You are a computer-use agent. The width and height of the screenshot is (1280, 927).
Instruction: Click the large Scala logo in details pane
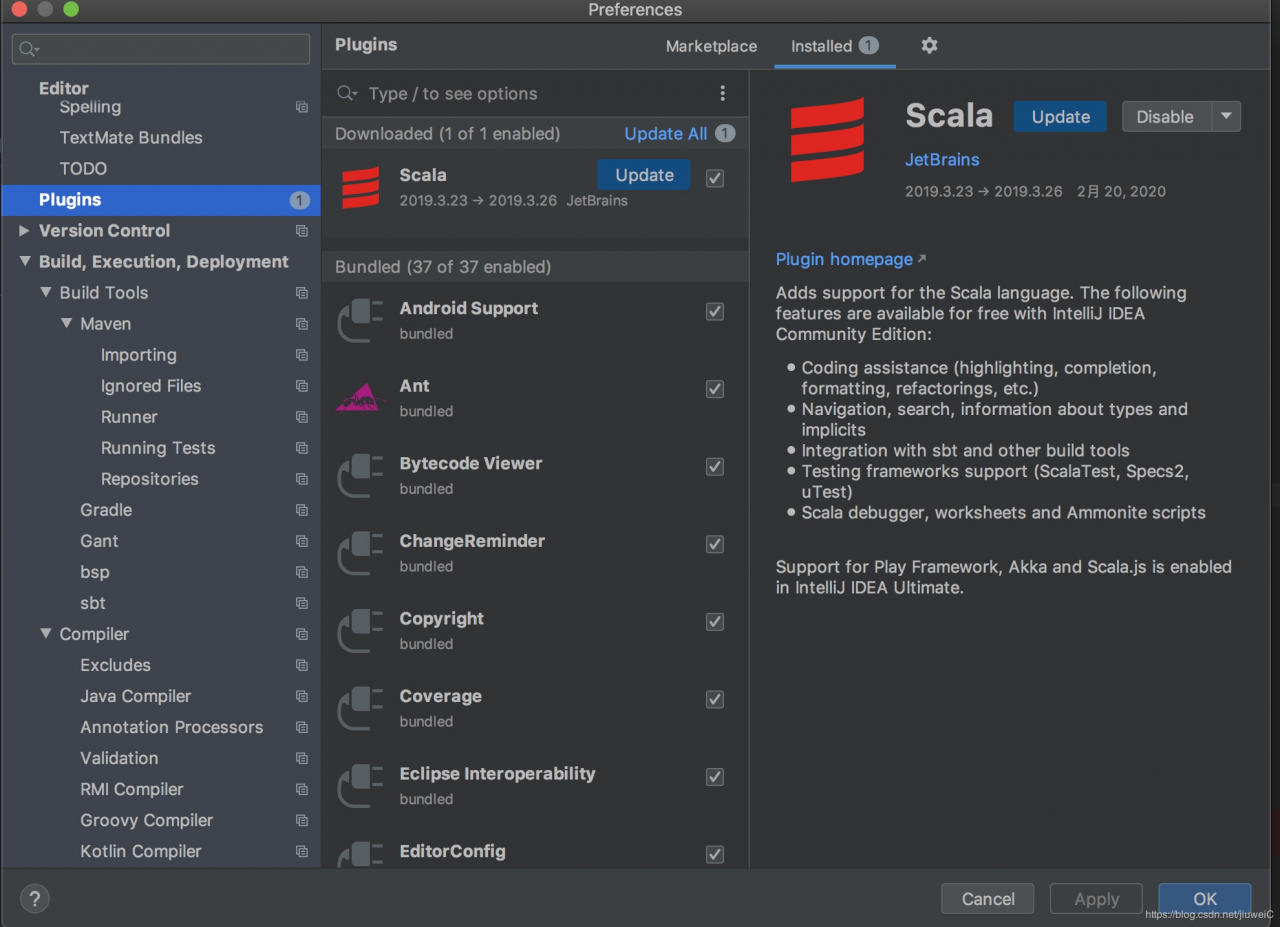pyautogui.click(x=827, y=139)
